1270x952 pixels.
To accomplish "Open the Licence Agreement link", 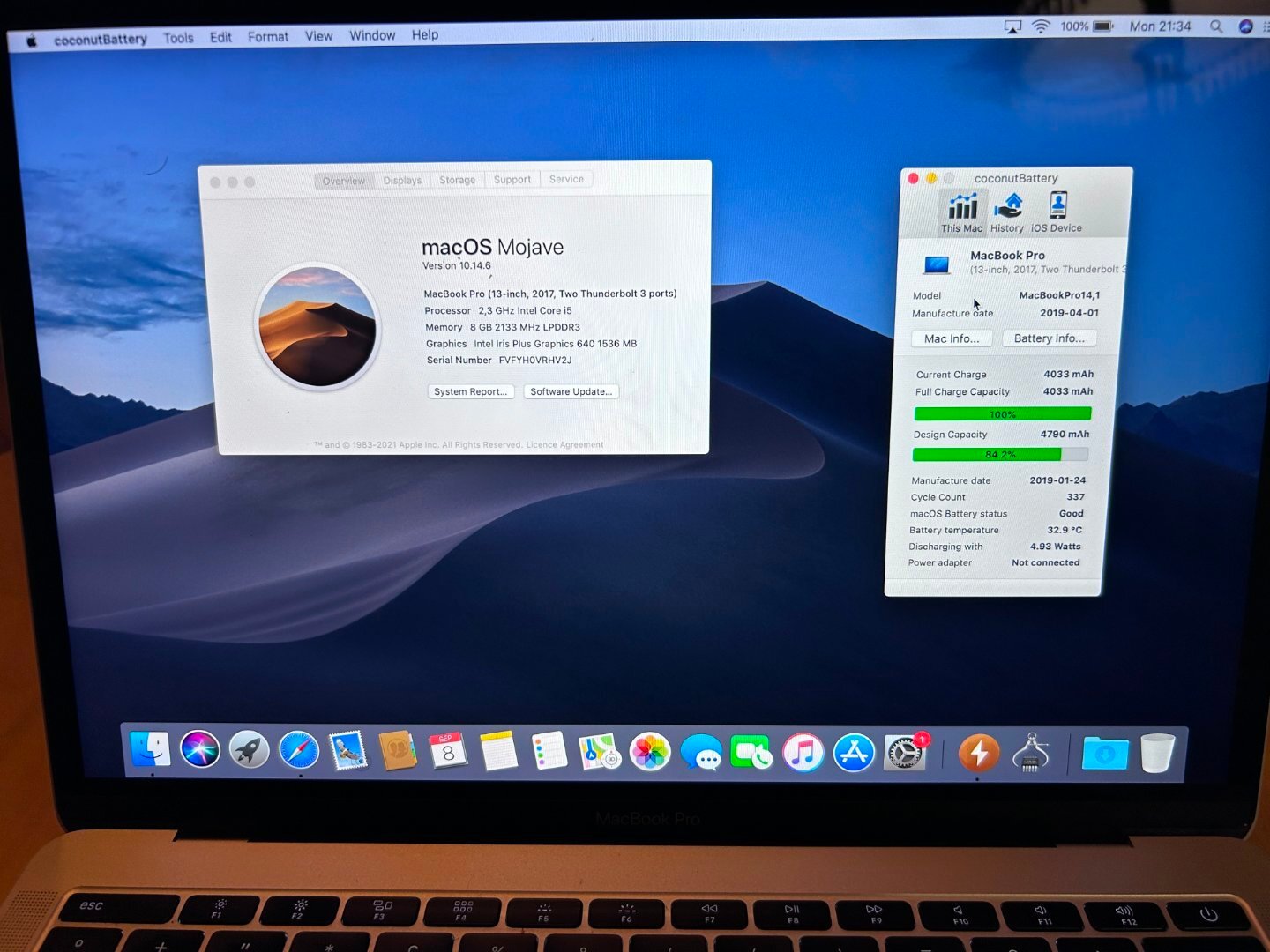I will pyautogui.click(x=564, y=444).
